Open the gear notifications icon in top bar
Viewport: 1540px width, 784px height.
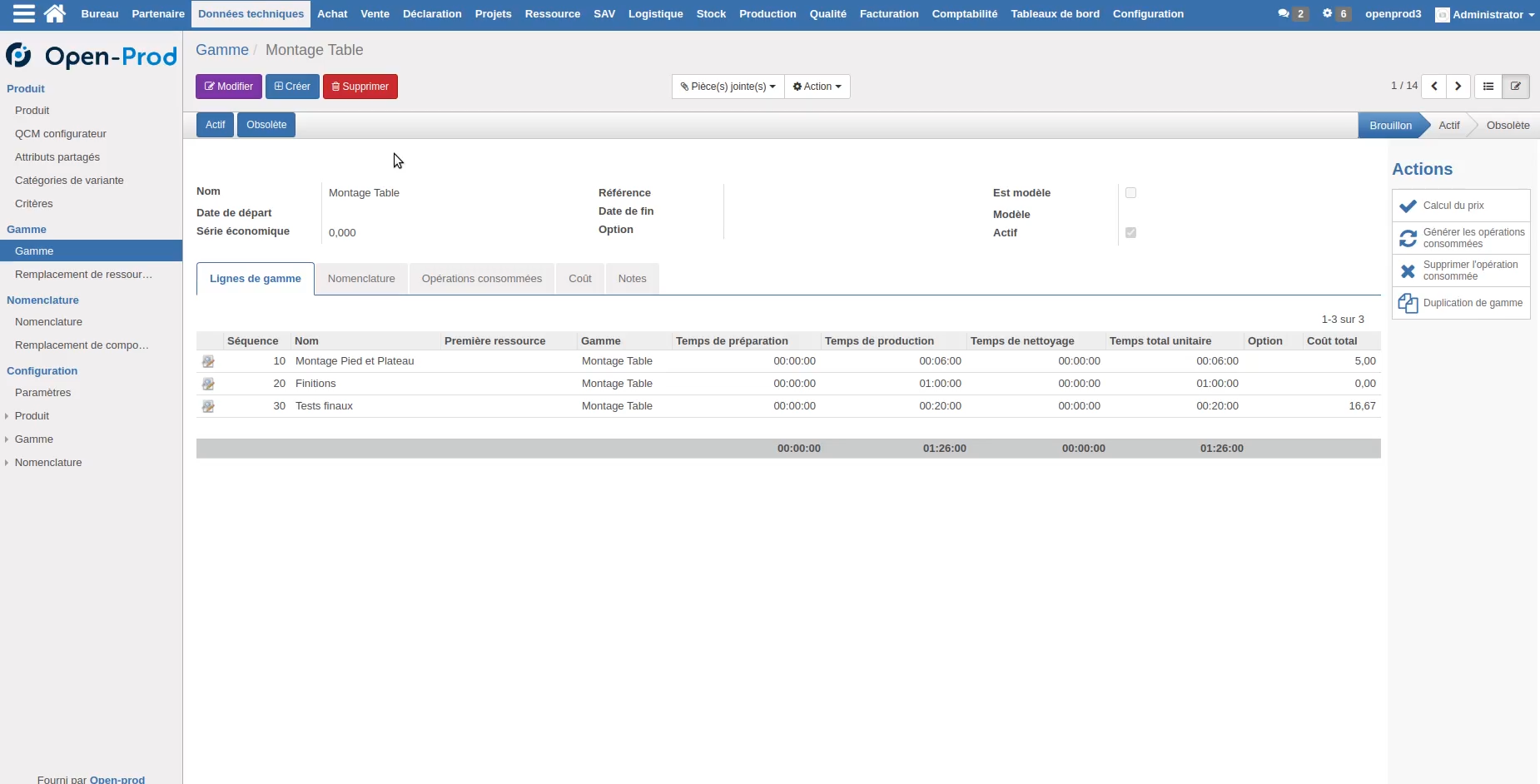point(1327,13)
